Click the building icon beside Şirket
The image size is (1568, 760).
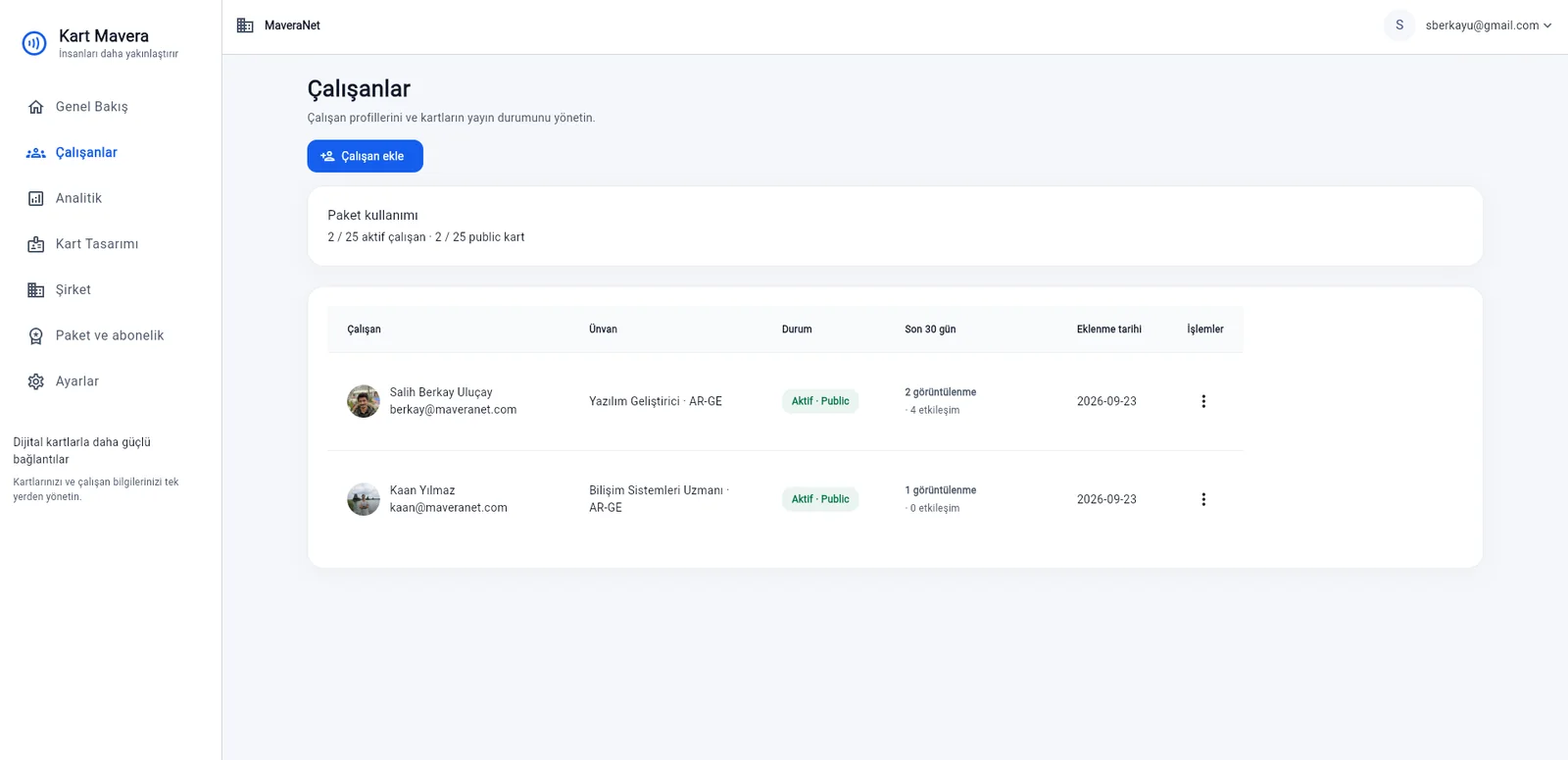click(36, 290)
